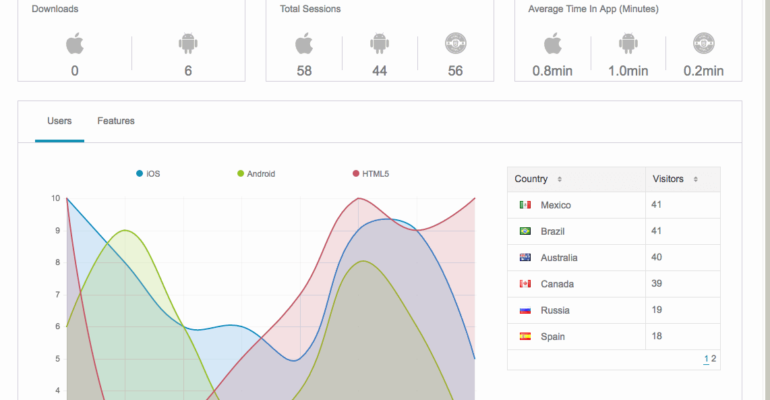Click the 1.0min Android average time
The height and width of the screenshot is (400, 770).
[x=628, y=71]
